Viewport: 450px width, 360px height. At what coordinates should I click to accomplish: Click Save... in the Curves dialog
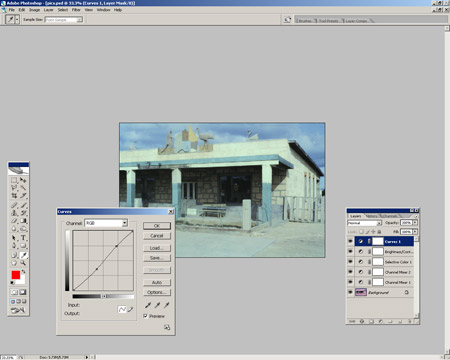pyautogui.click(x=157, y=258)
